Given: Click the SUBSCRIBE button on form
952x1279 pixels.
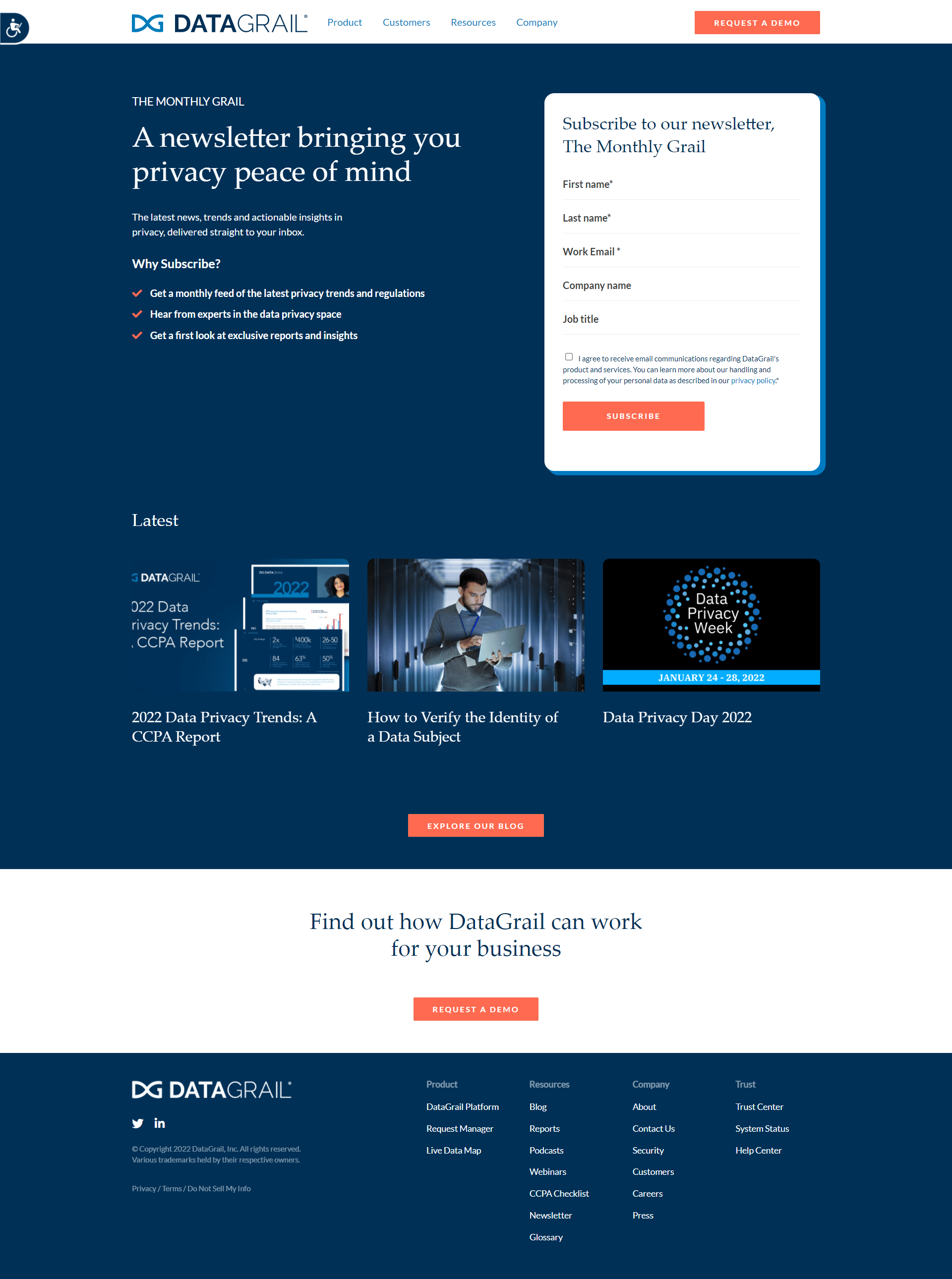Looking at the screenshot, I should point(633,416).
